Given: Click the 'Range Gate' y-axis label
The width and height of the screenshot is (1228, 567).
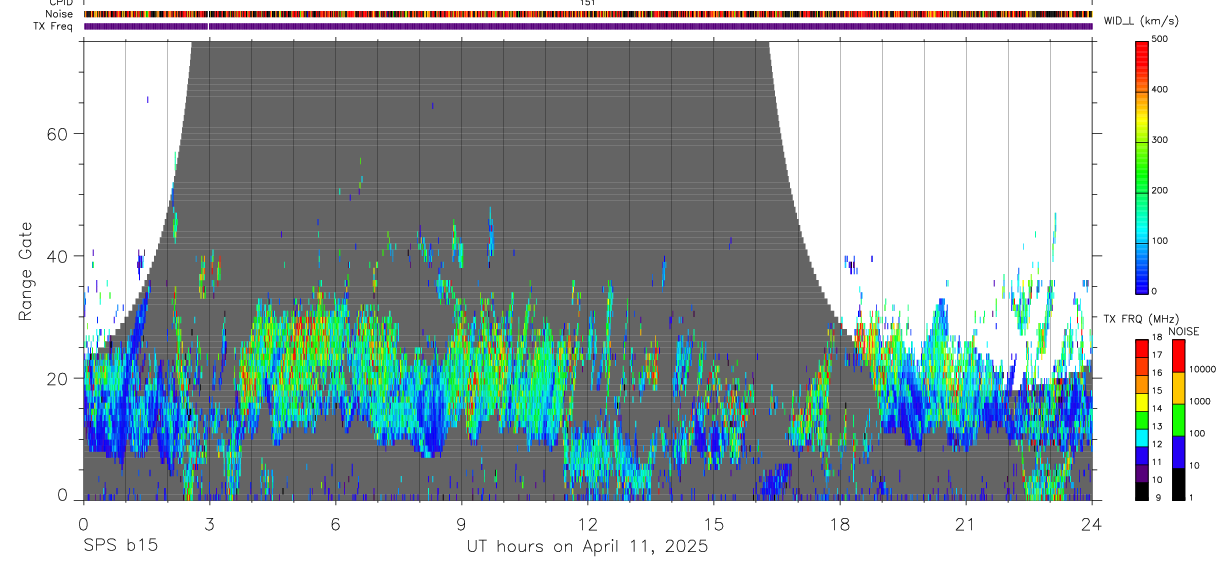Looking at the screenshot, I should pos(26,270).
